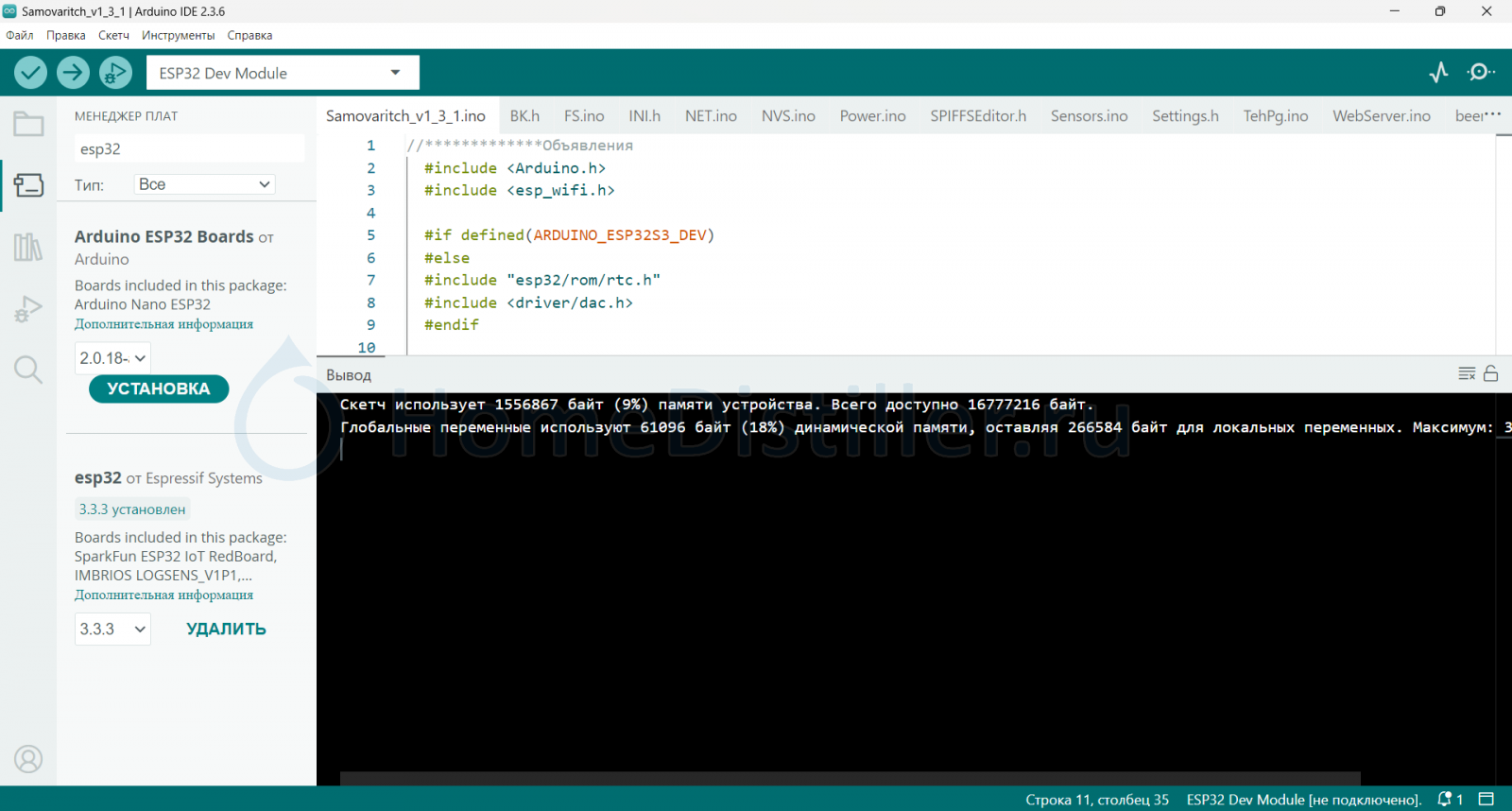The height and width of the screenshot is (811, 1512).
Task: Start debugging with the Debug toolbar icon
Action: (115, 73)
